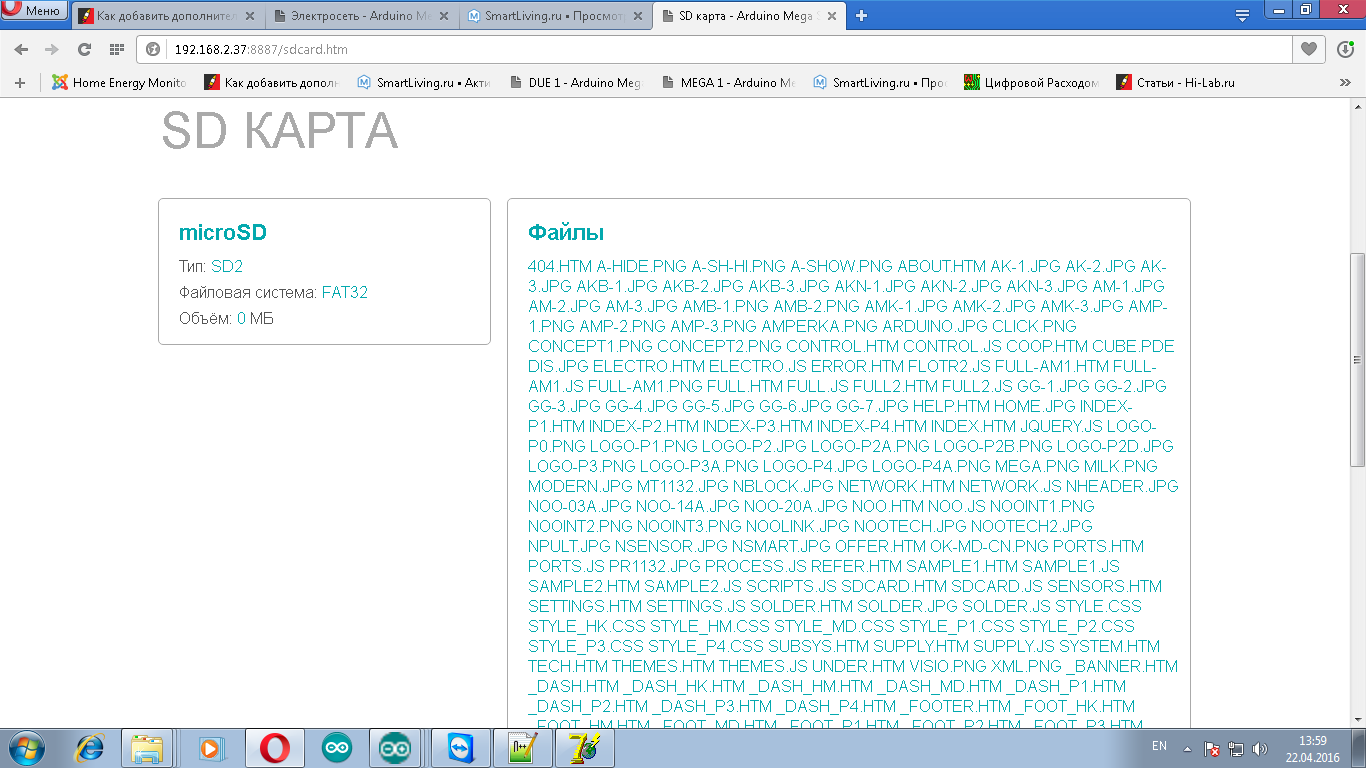Viewport: 1366px width, 768px height.
Task: Open the SmartLiving.ru • Акти bookmark
Action: tap(424, 83)
